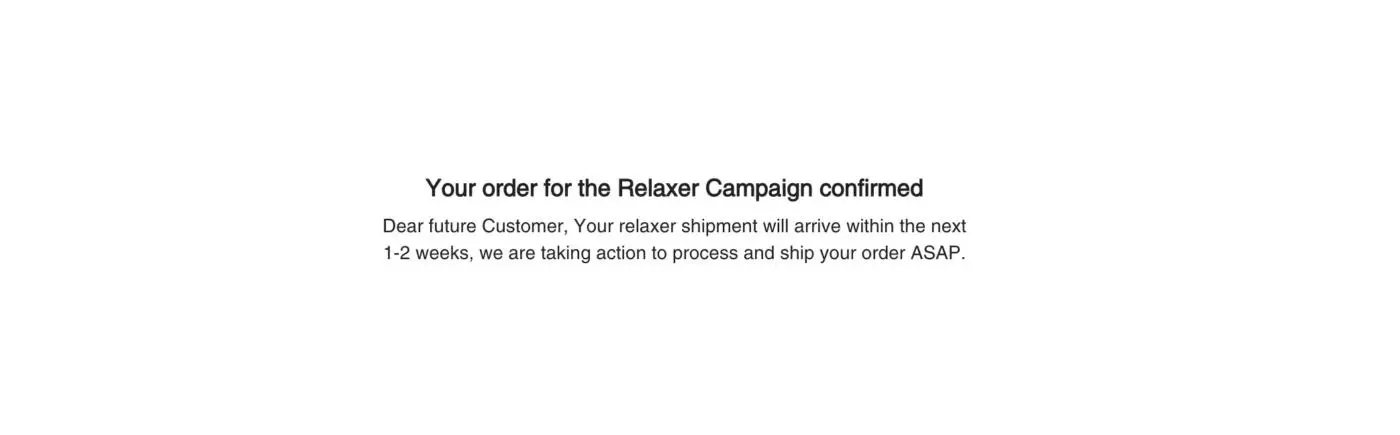Viewport: 1400px width, 435px height.
Task: Click the word "Dear" in the message
Action: click(402, 226)
